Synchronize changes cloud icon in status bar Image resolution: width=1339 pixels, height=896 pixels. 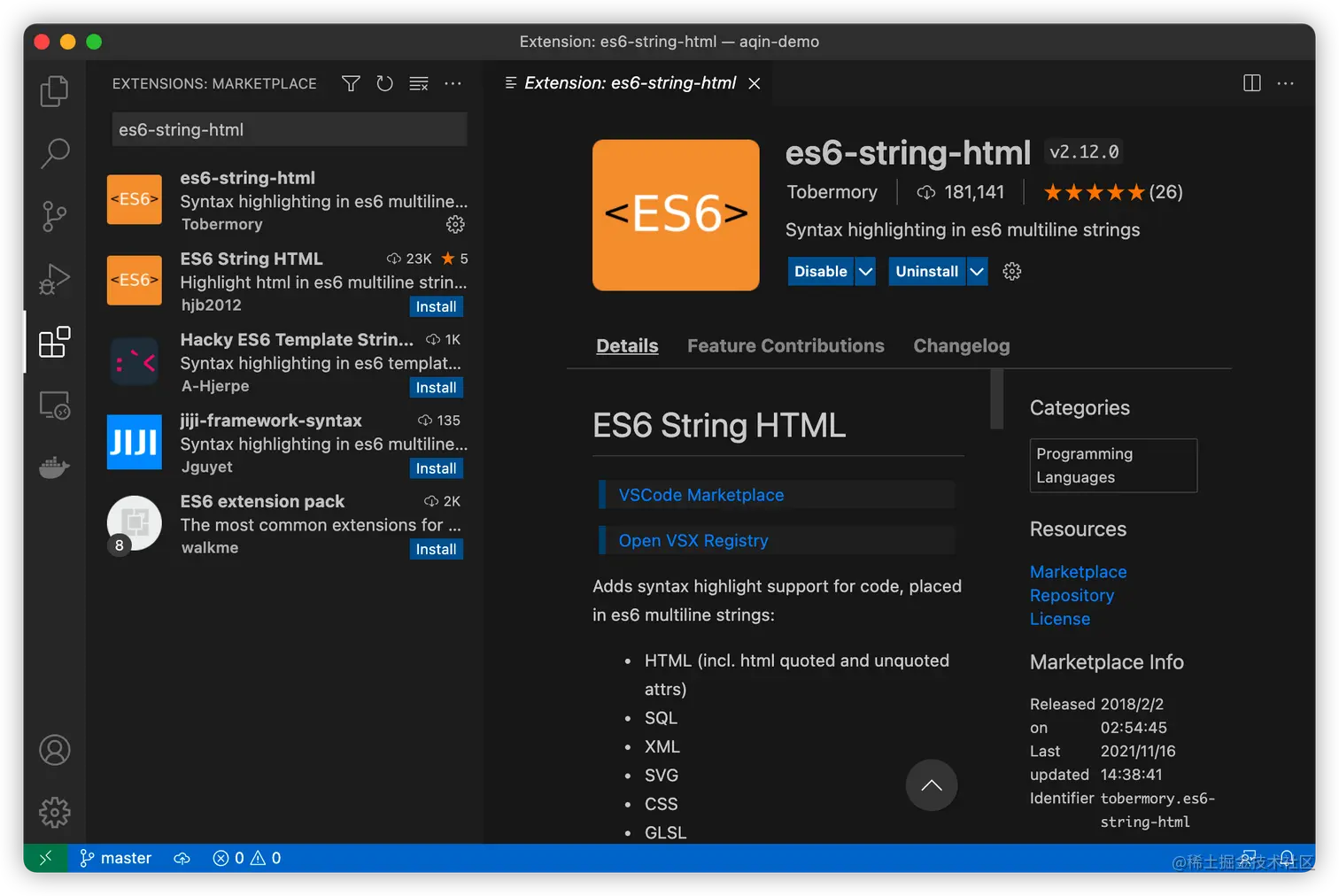coord(182,858)
